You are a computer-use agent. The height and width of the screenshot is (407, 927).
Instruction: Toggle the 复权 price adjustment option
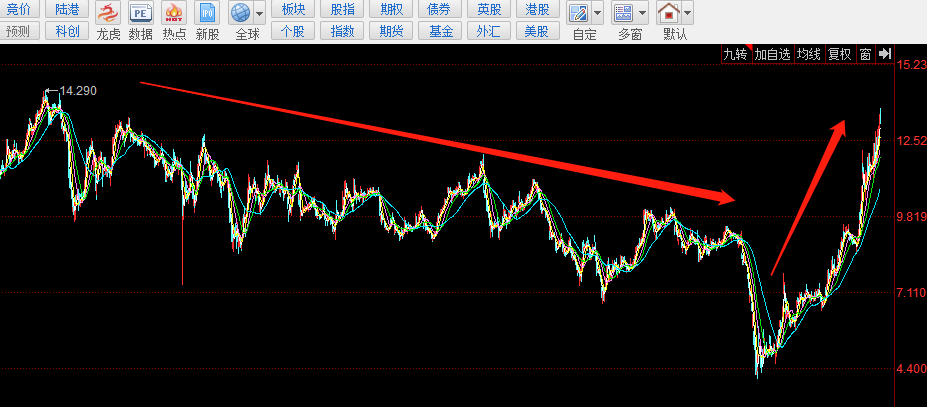tap(840, 54)
